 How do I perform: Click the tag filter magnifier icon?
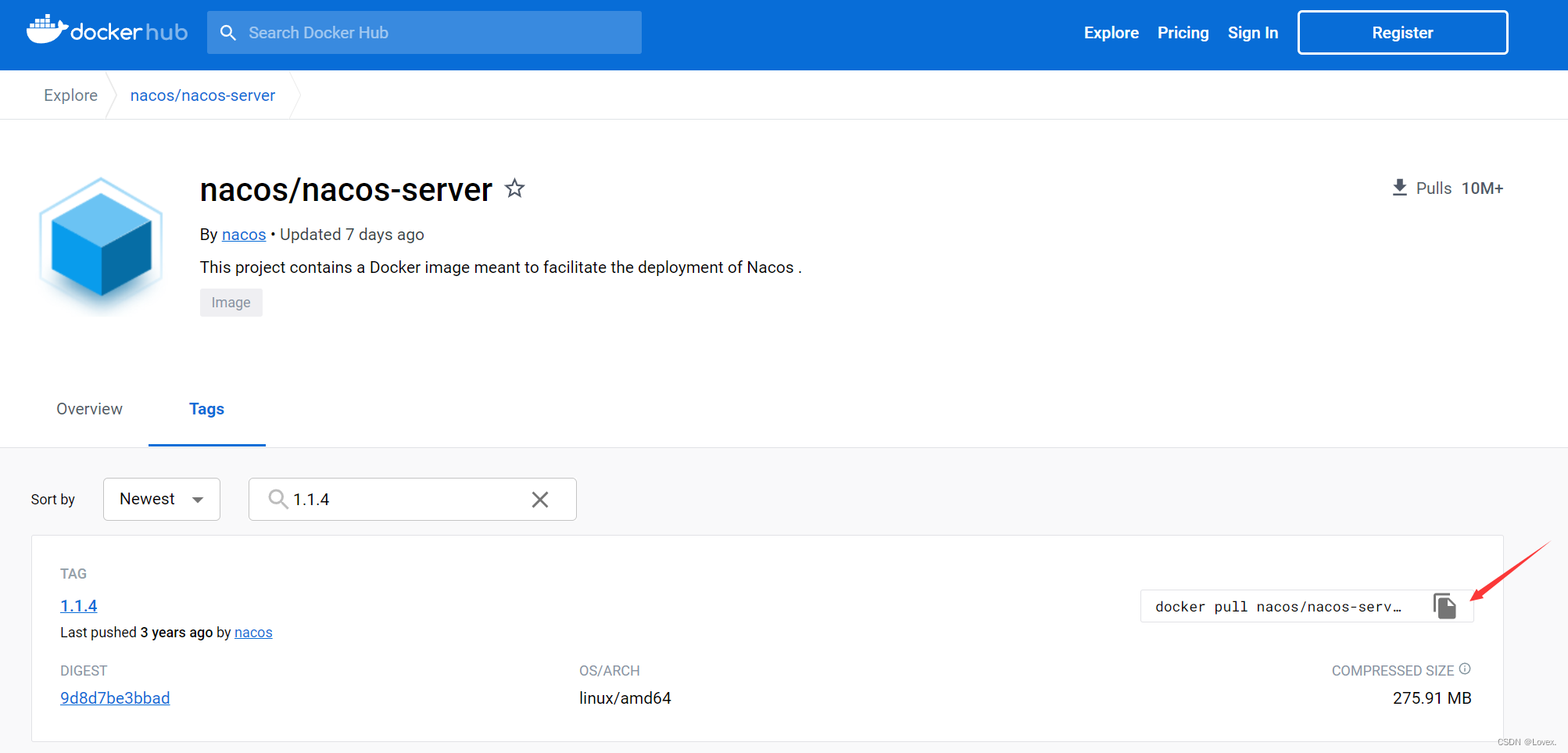[277, 499]
